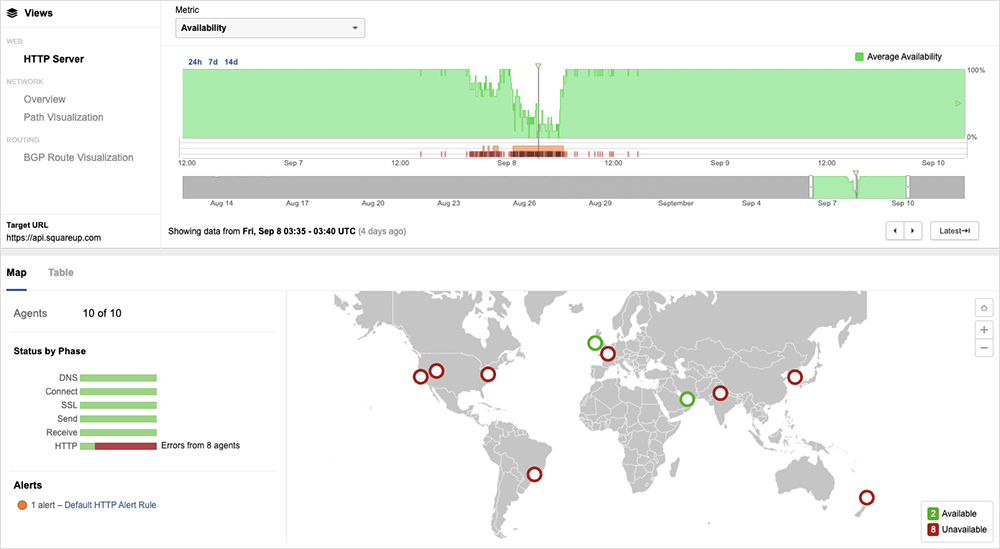
Task: Go to previous time interval arrow
Action: pyautogui.click(x=896, y=231)
